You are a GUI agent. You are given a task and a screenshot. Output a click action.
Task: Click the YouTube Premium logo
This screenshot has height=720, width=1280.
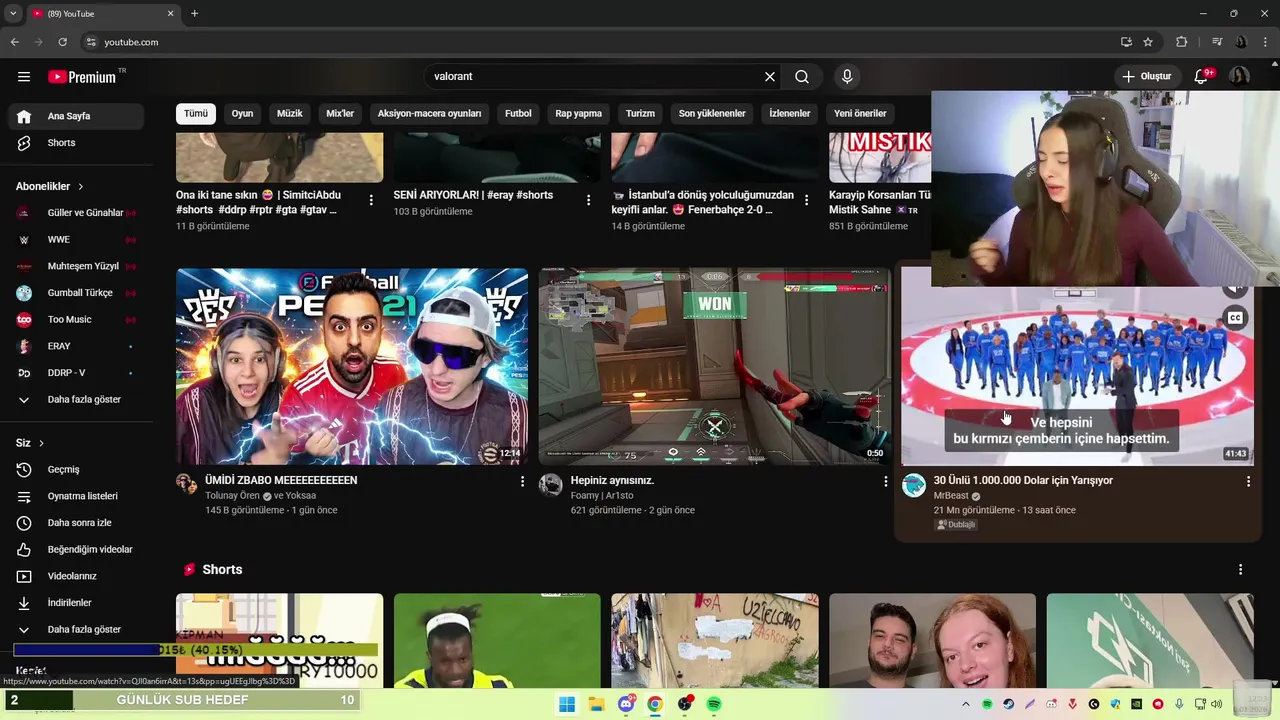coord(84,77)
